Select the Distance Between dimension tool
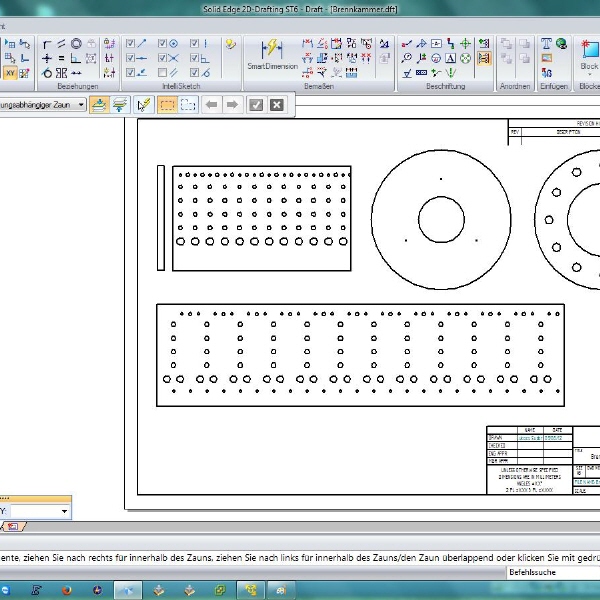This screenshot has width=600, height=600. click(307, 44)
